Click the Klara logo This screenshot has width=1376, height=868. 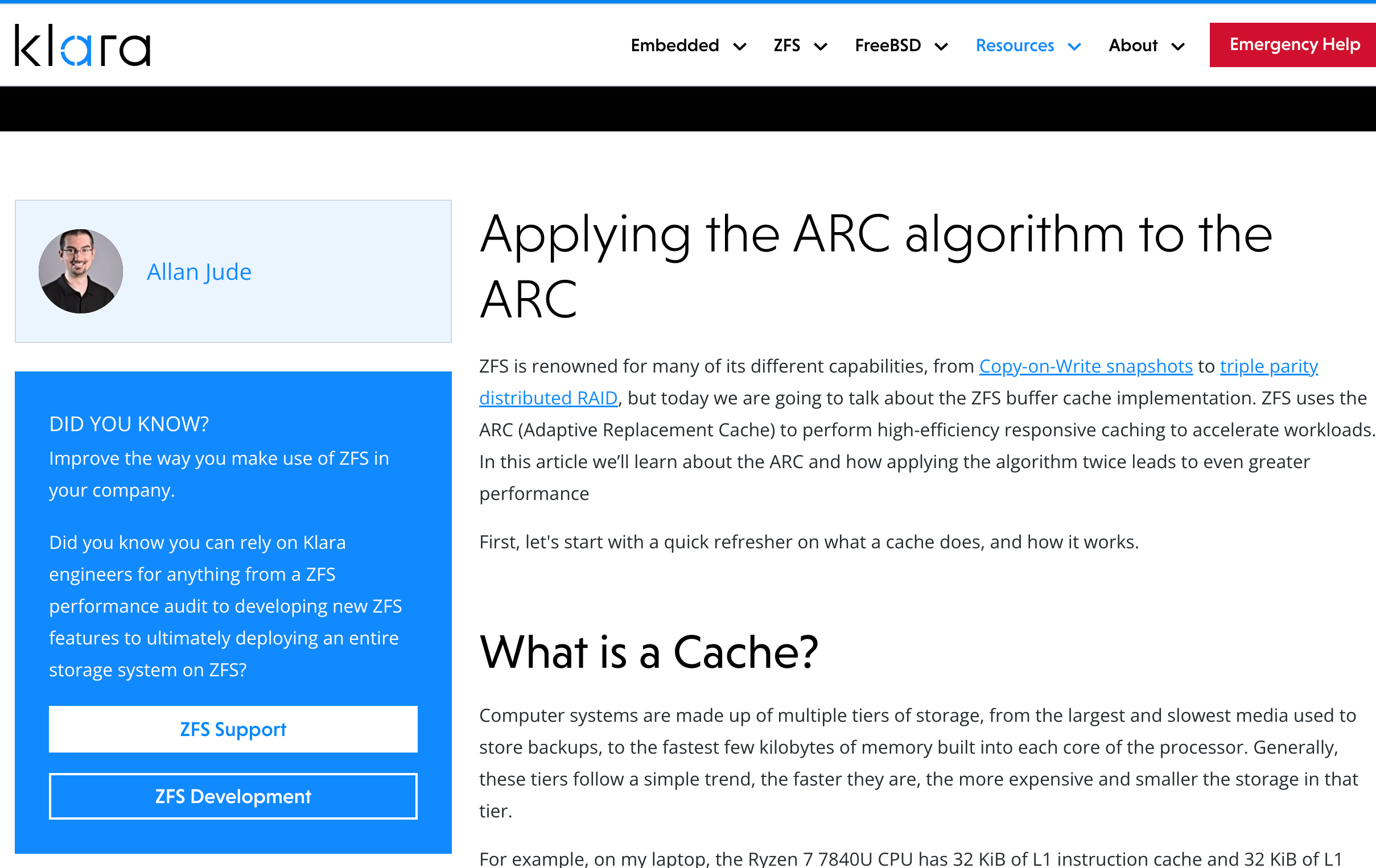point(83,45)
